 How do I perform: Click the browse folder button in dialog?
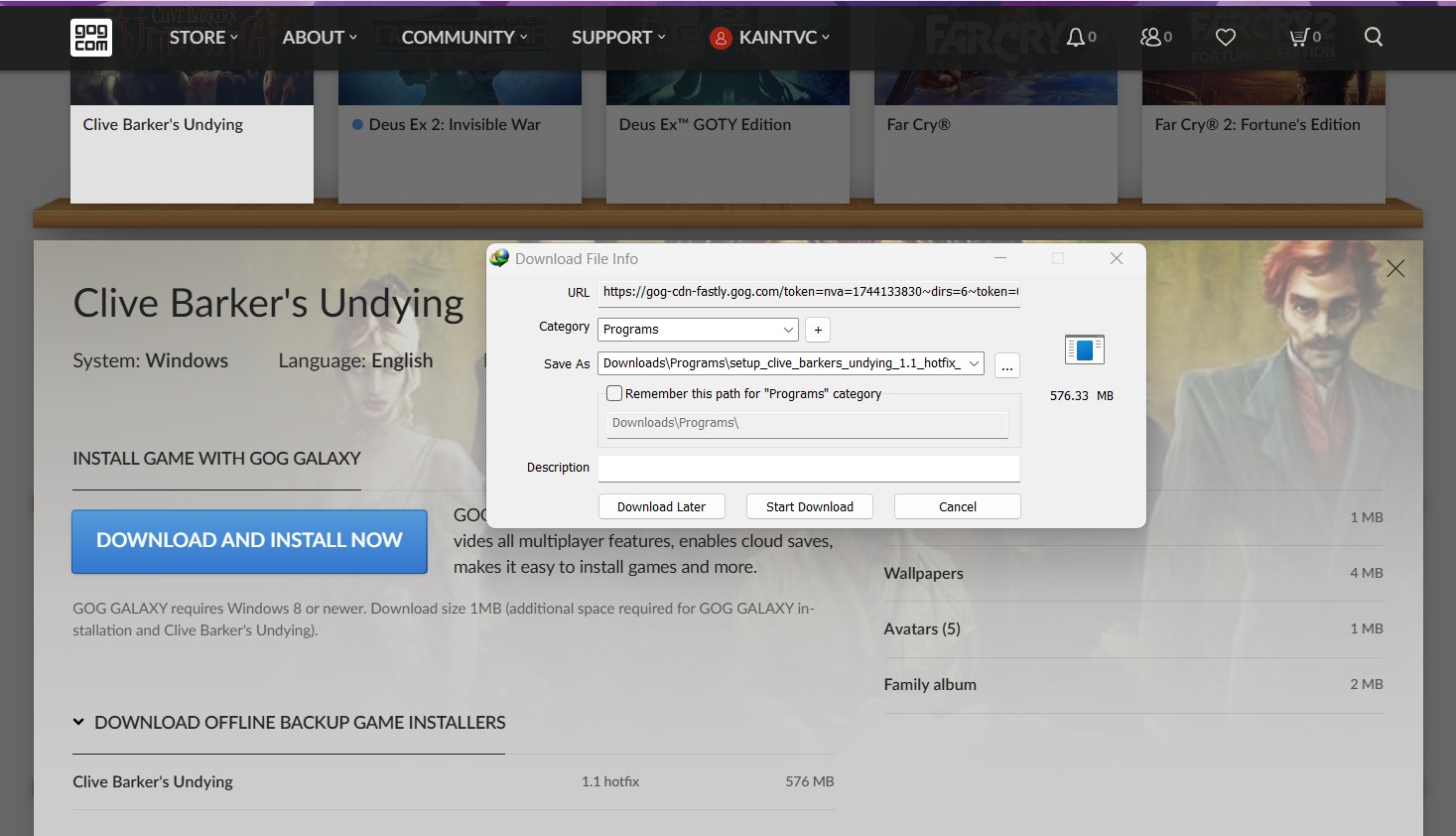coord(1007,365)
